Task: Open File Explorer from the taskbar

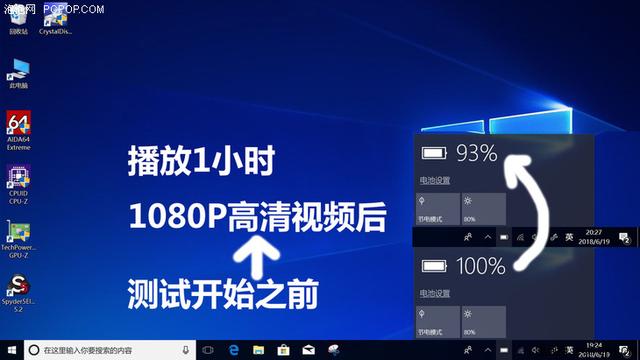Action: click(x=258, y=350)
